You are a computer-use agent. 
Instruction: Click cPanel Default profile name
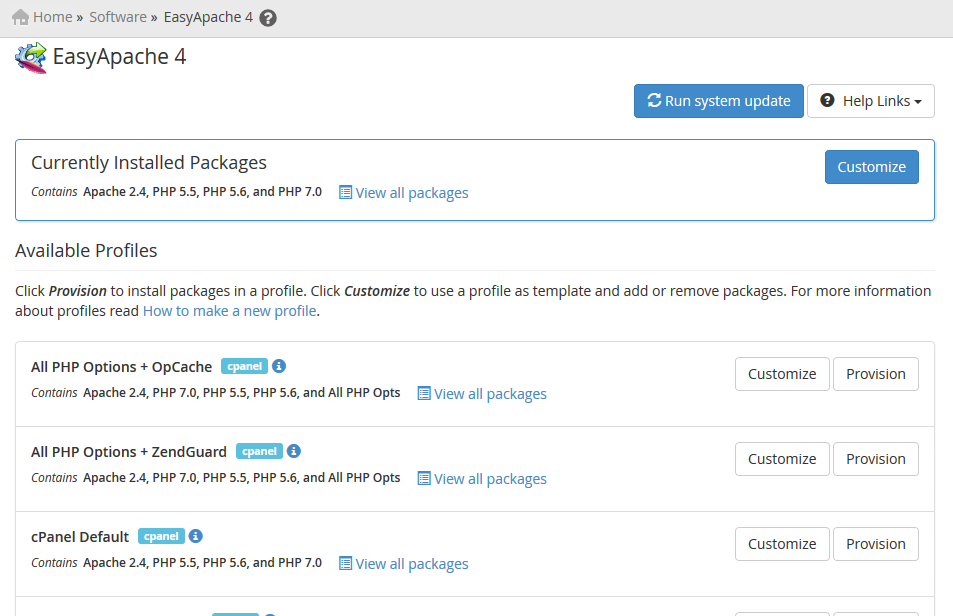80,537
